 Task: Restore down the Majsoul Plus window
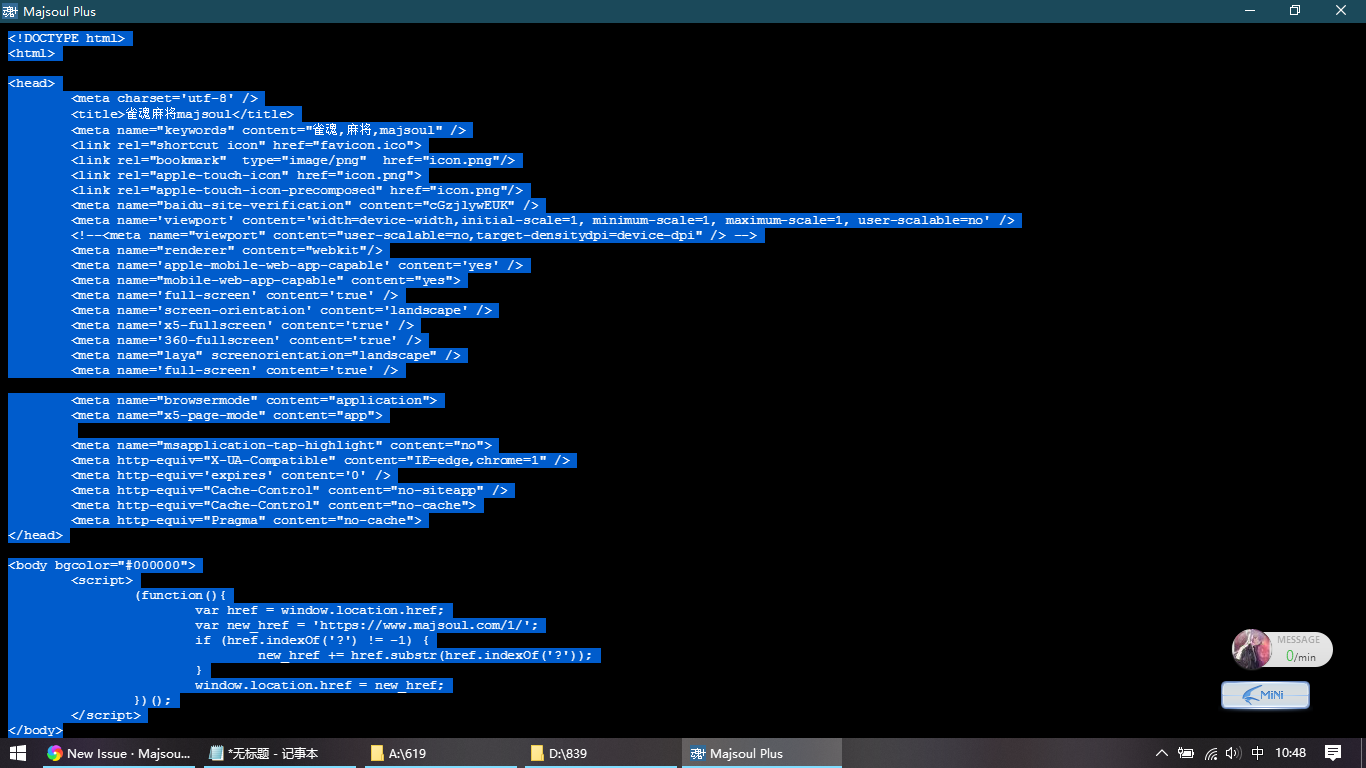(1295, 11)
